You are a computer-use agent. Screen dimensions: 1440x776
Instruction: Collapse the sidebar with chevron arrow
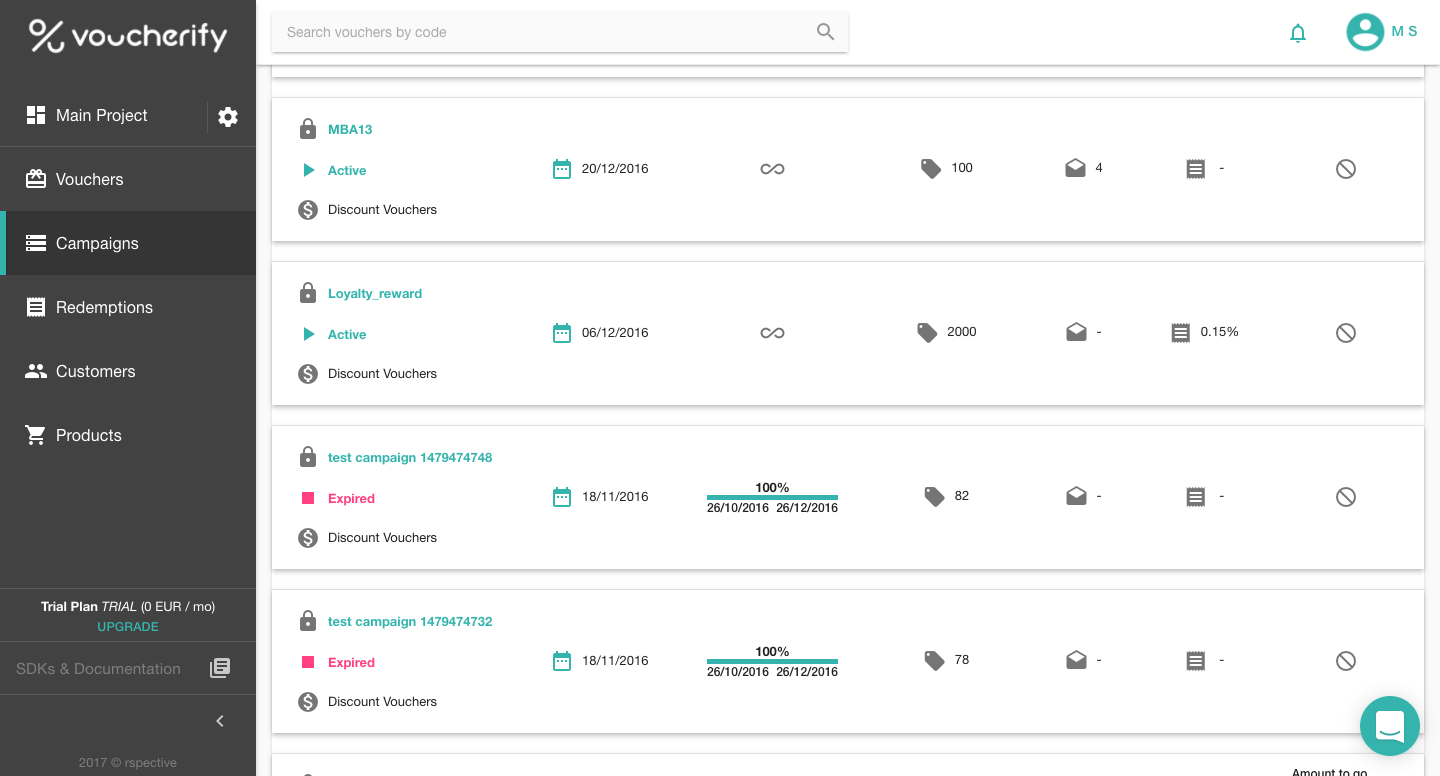(x=220, y=721)
